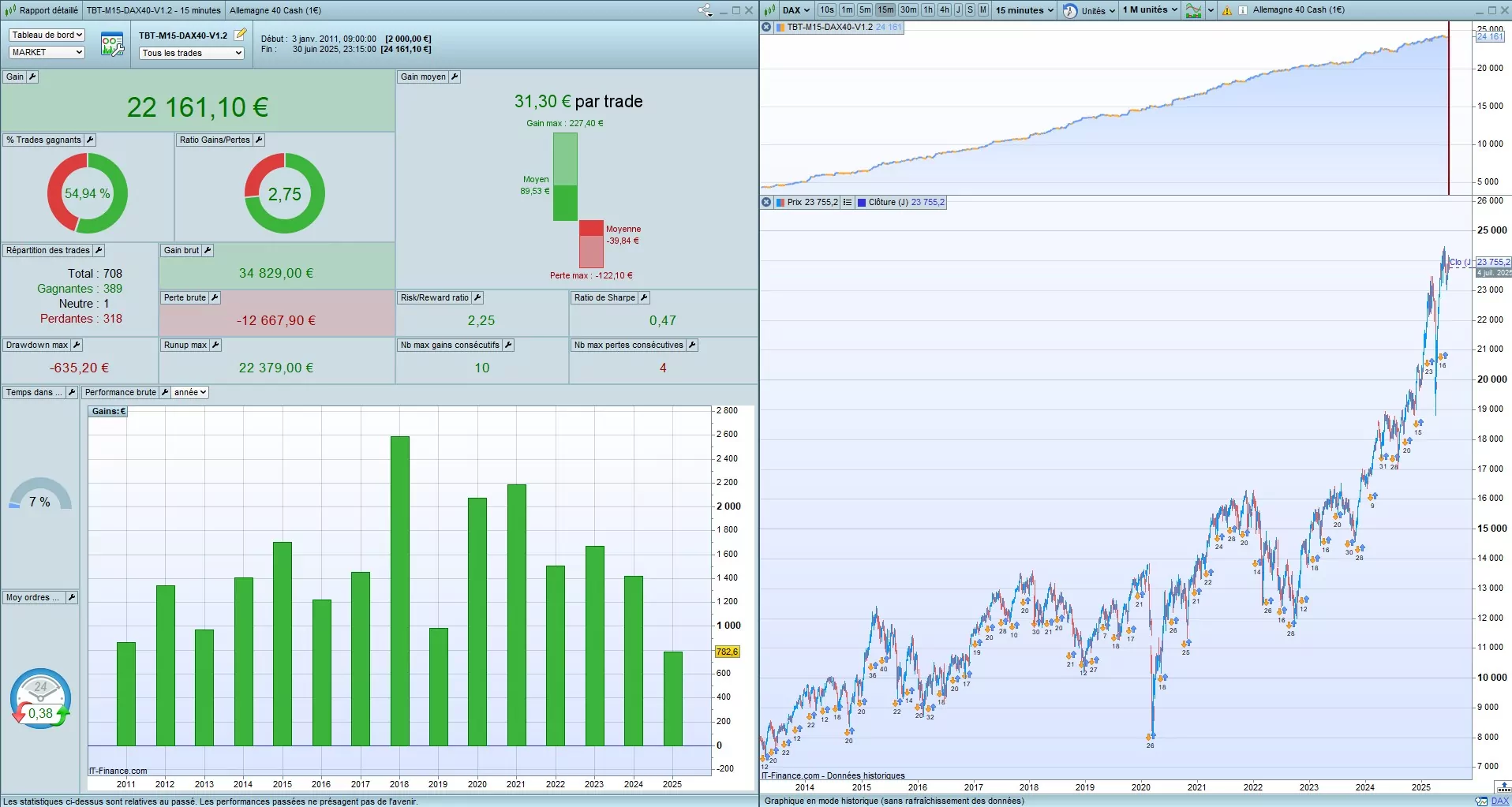Click the share icon in report title bar
Image resolution: width=1512 pixels, height=807 pixels.
point(705,10)
